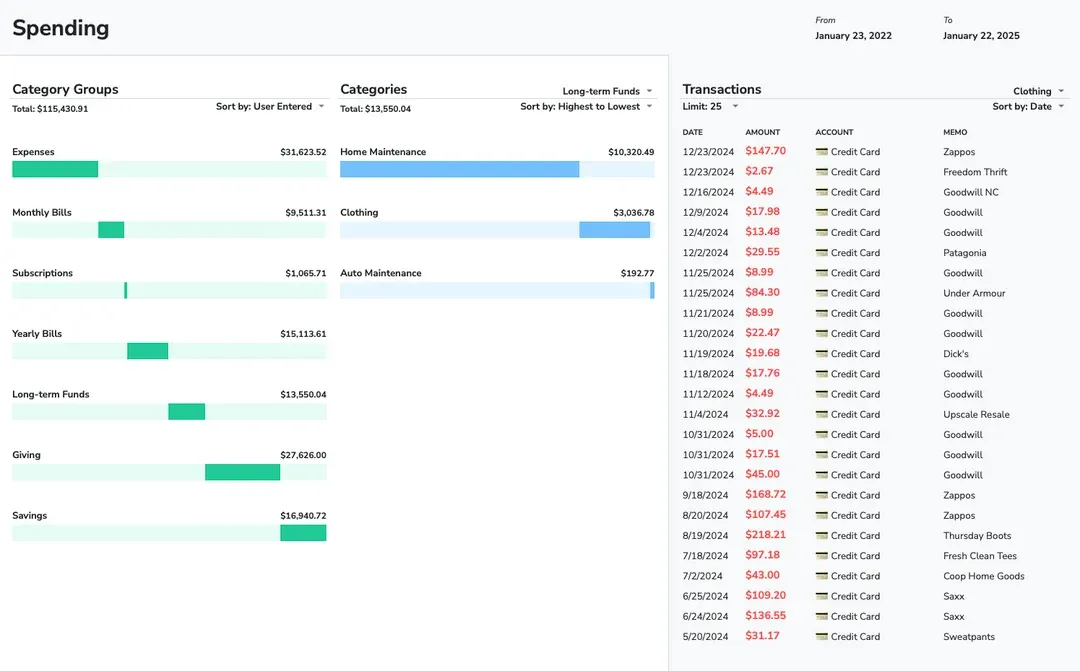Click the To date January 22, 2025
The image size is (1080, 671).
[x=981, y=36]
